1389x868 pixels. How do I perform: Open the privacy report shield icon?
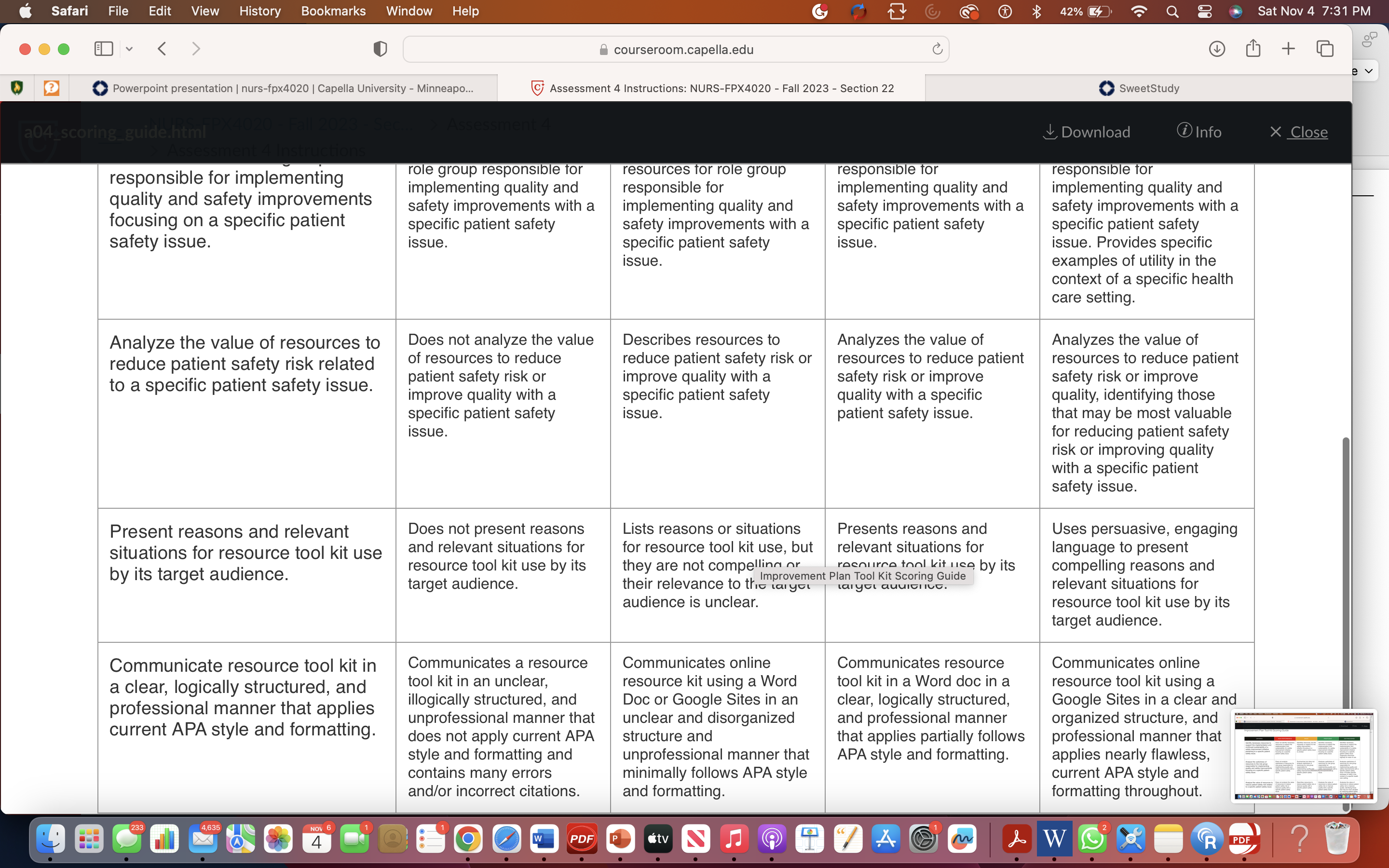pos(380,49)
